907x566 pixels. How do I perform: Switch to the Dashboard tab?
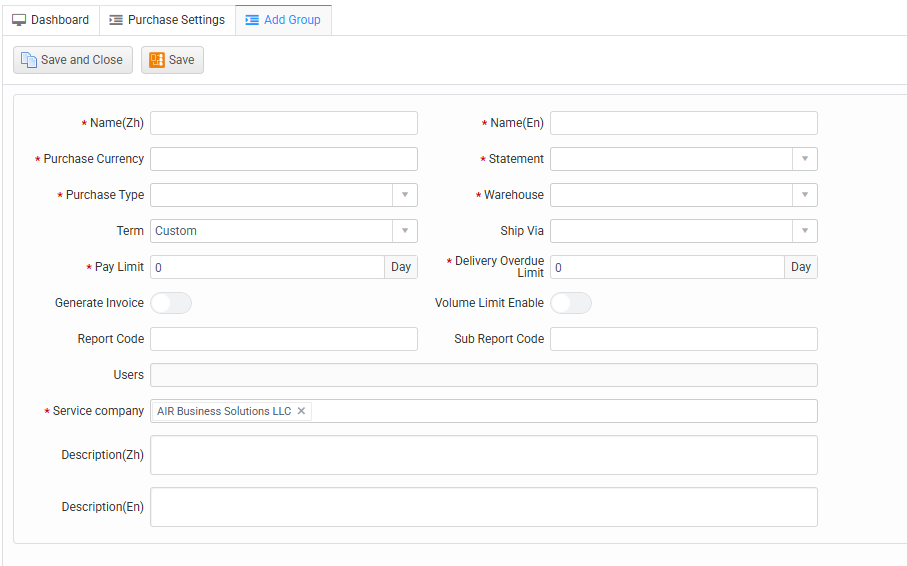[59, 20]
